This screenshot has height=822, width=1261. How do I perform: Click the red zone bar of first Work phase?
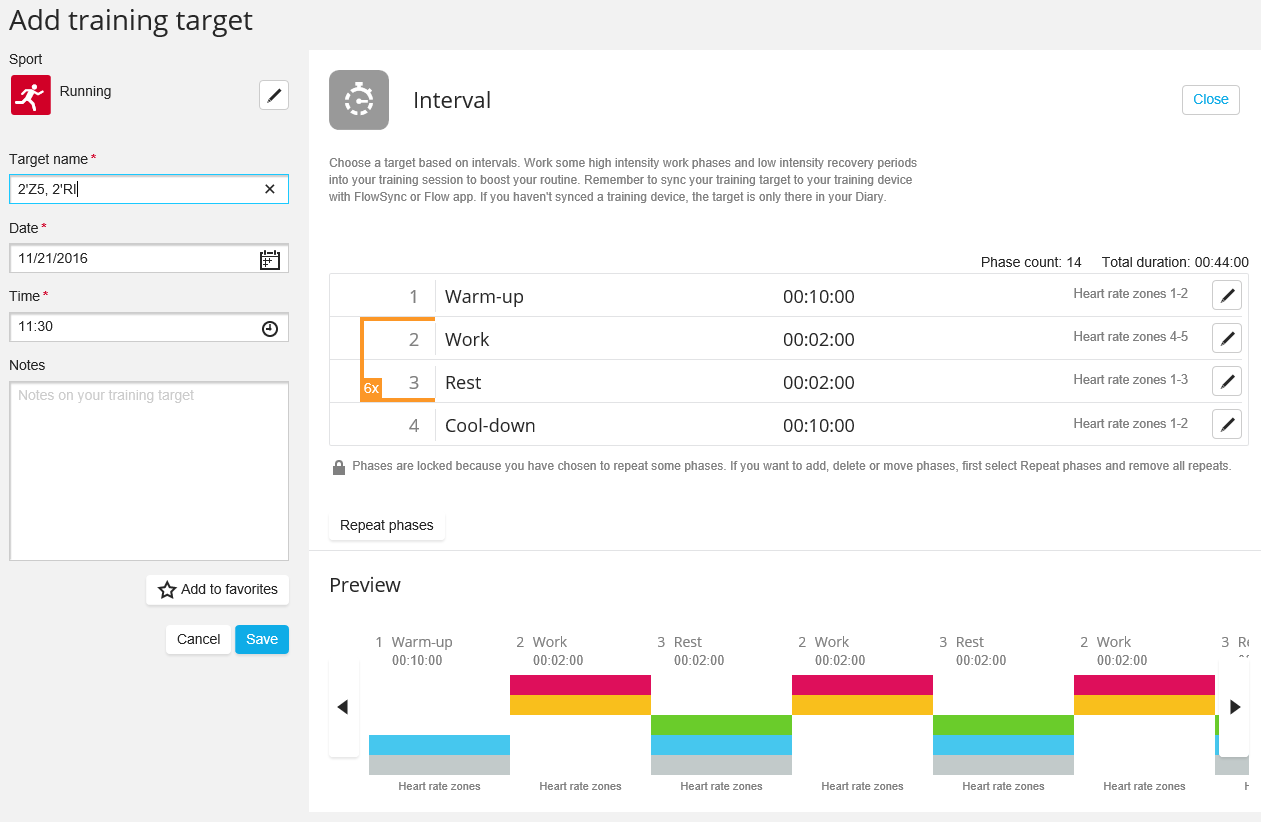[x=580, y=685]
